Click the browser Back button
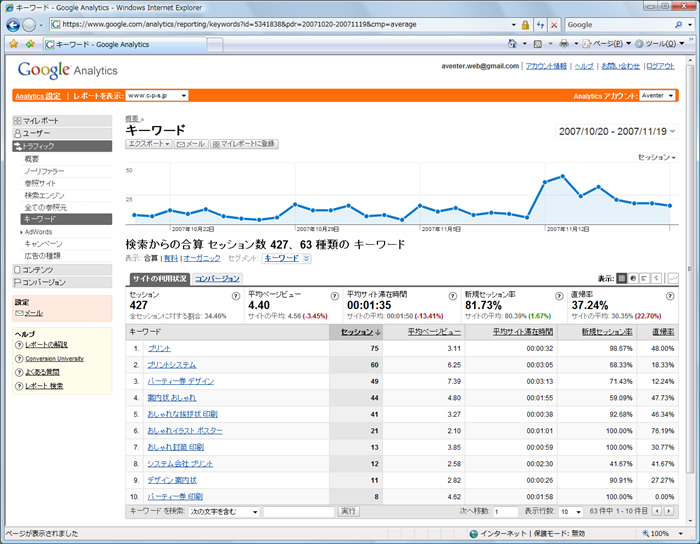 coord(13,25)
